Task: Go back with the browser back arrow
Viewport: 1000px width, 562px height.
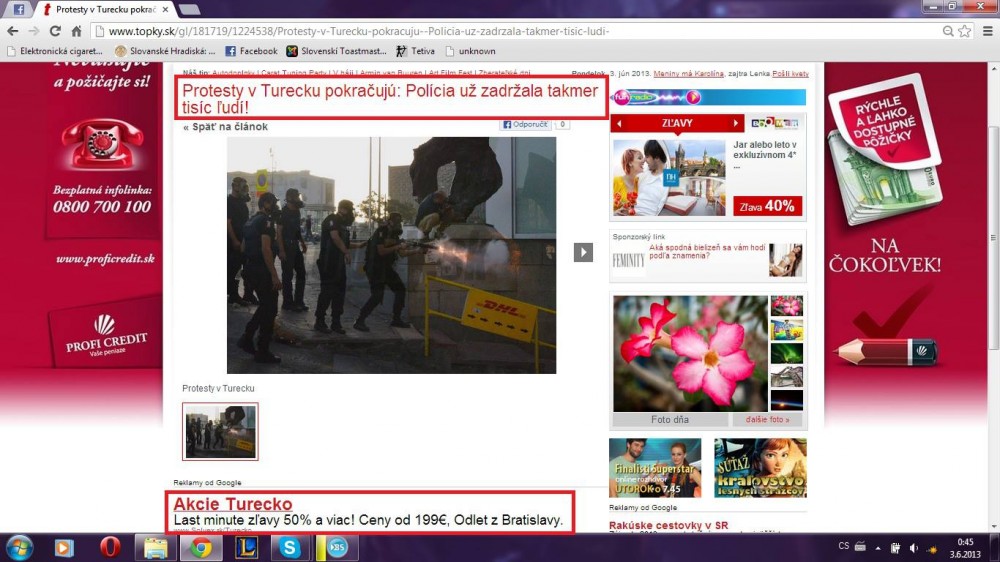Action: [13, 31]
